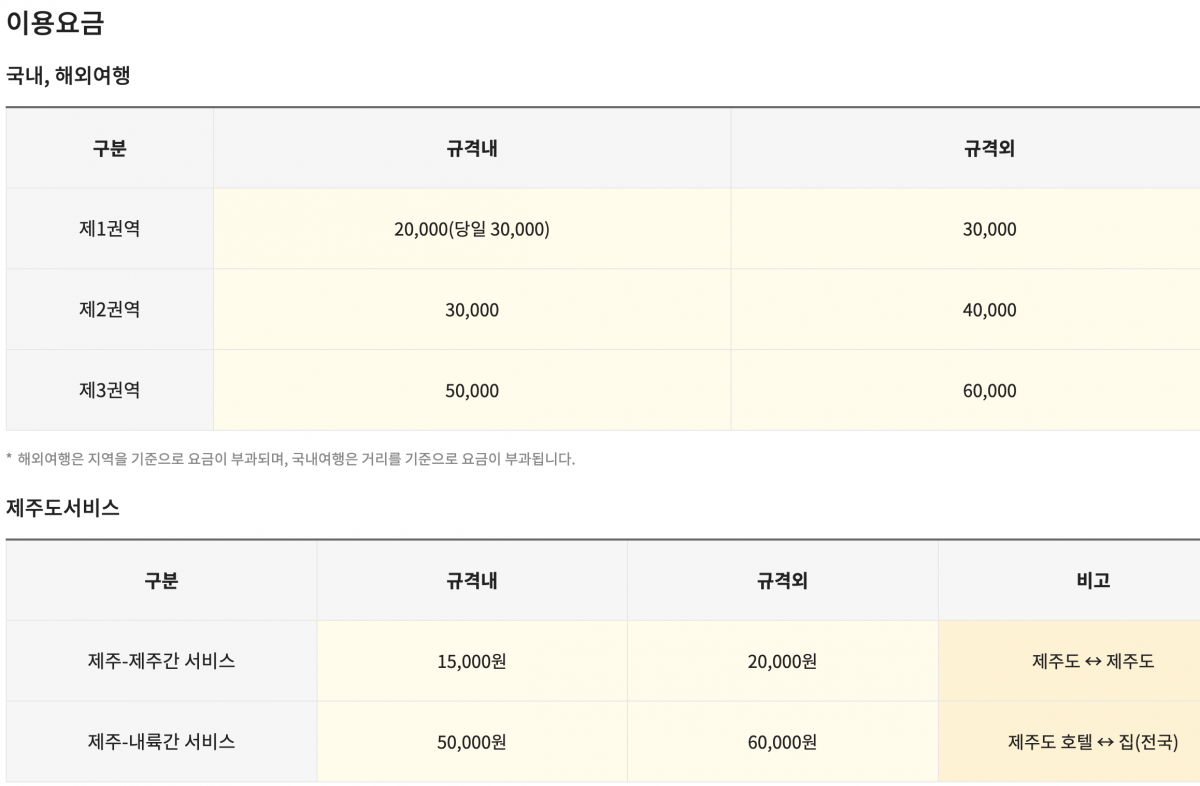The height and width of the screenshot is (786, 1200).
Task: Click the 제주도 ↔ 제주도 note cell
Action: pyautogui.click(x=1093, y=661)
